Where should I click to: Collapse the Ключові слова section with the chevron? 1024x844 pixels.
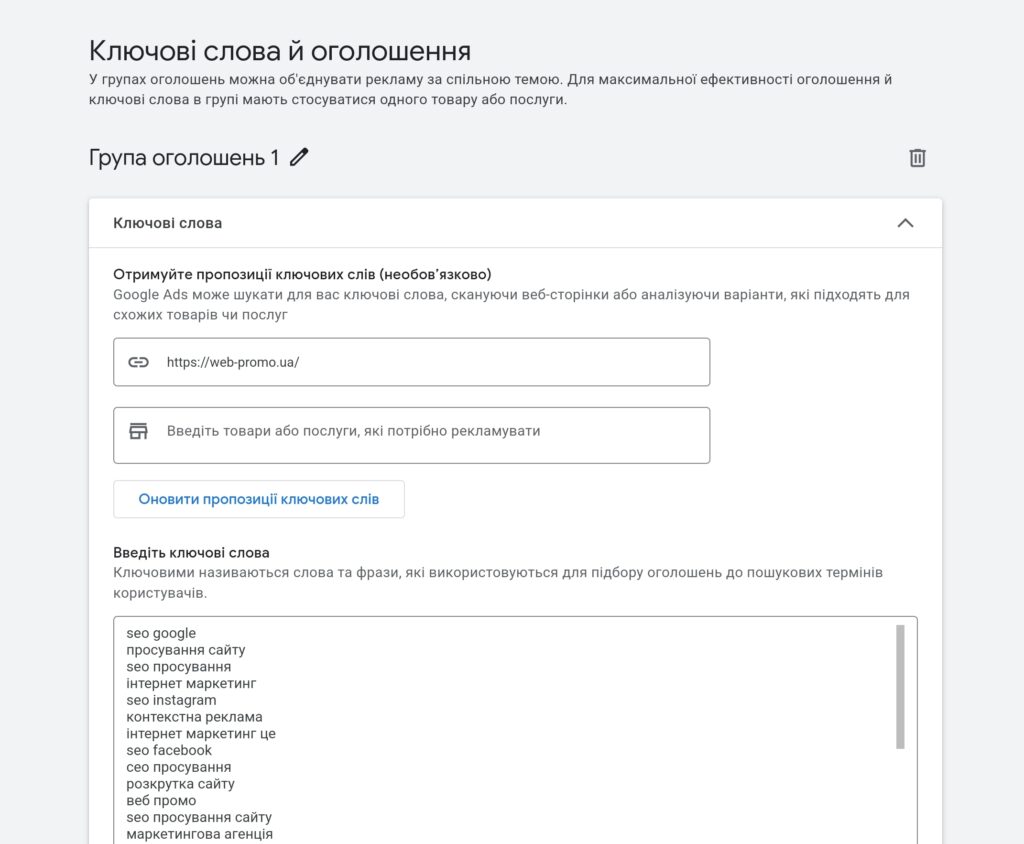coord(906,224)
